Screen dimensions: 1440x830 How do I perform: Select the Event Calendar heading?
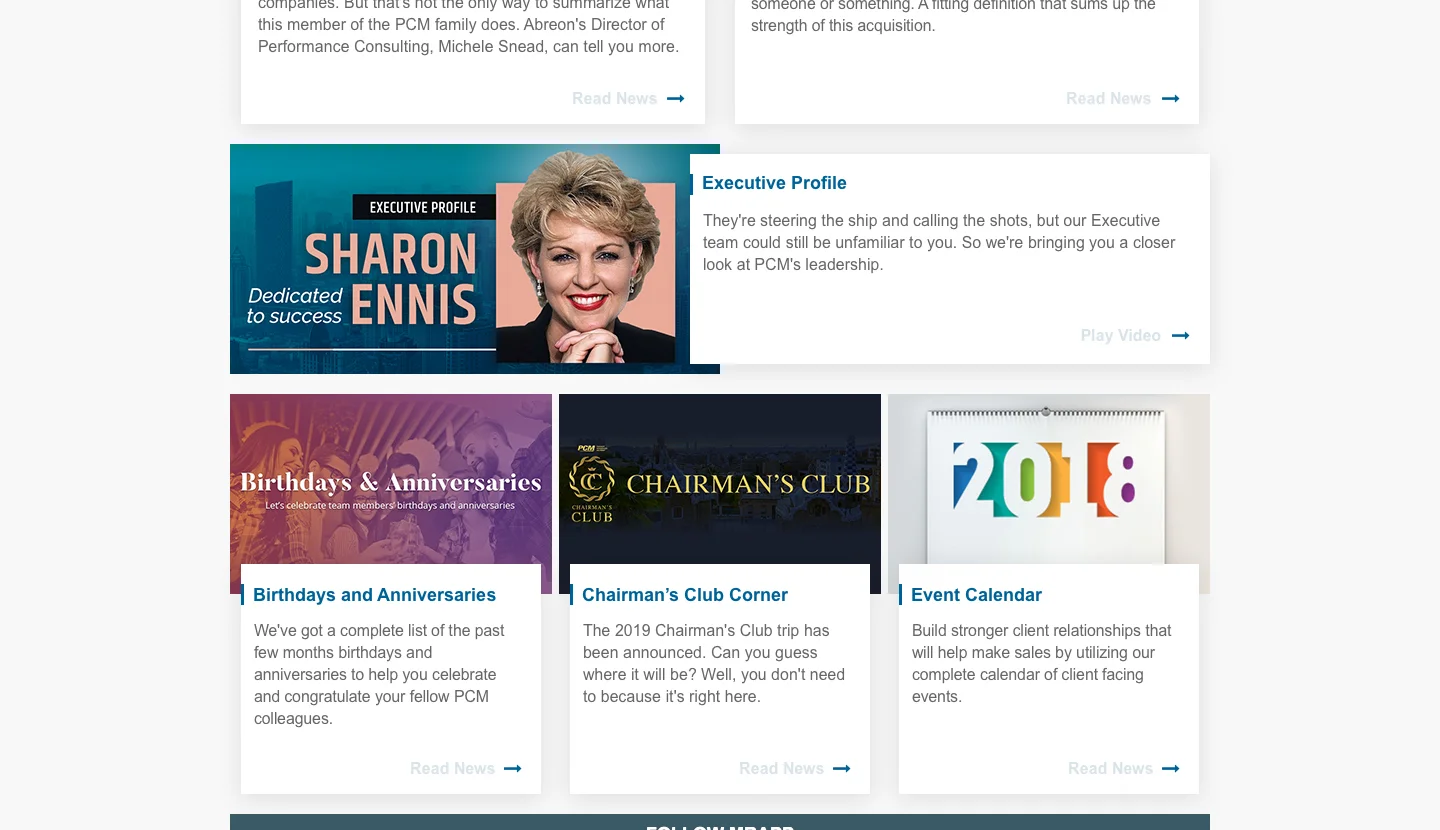976,595
